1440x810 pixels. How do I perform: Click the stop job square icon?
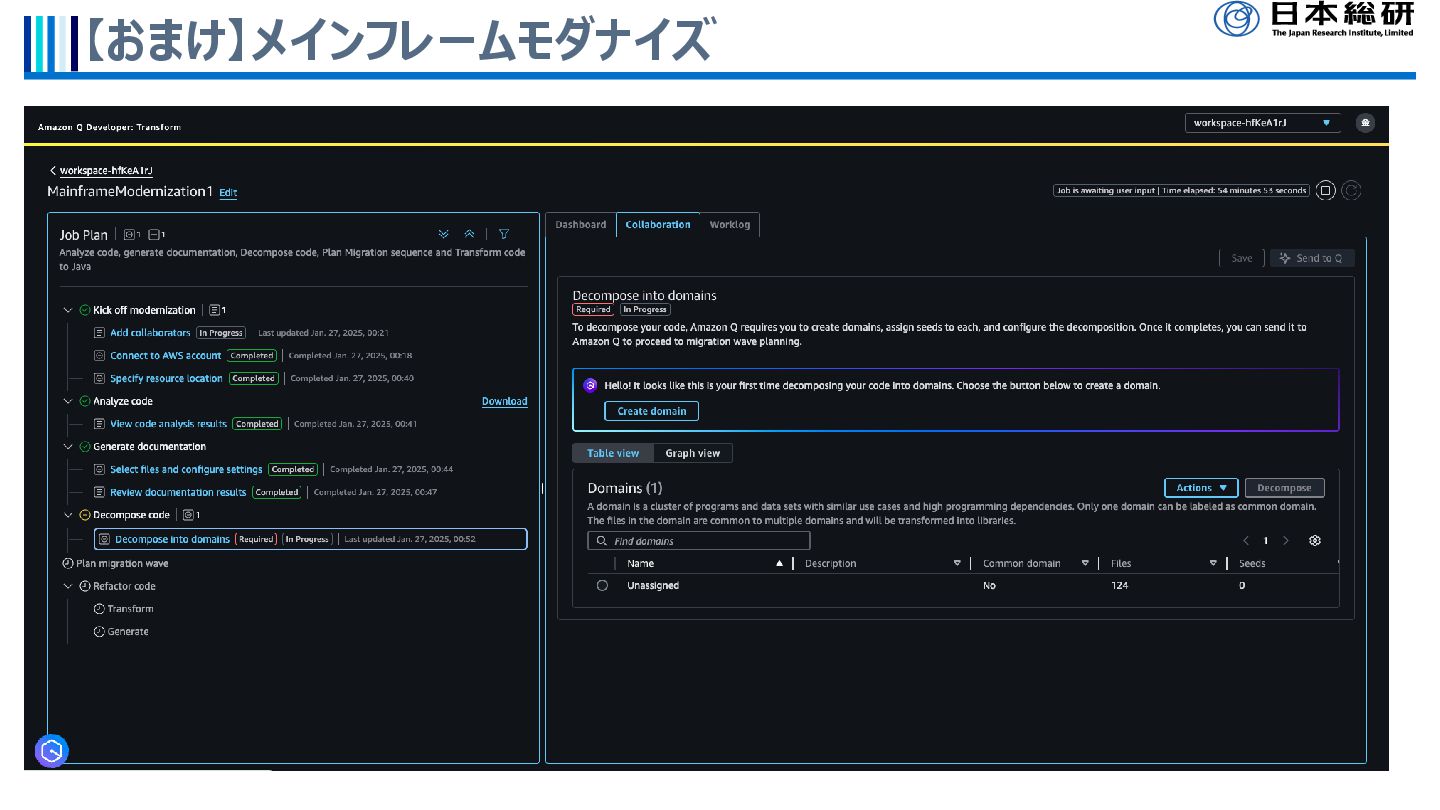[1326, 190]
